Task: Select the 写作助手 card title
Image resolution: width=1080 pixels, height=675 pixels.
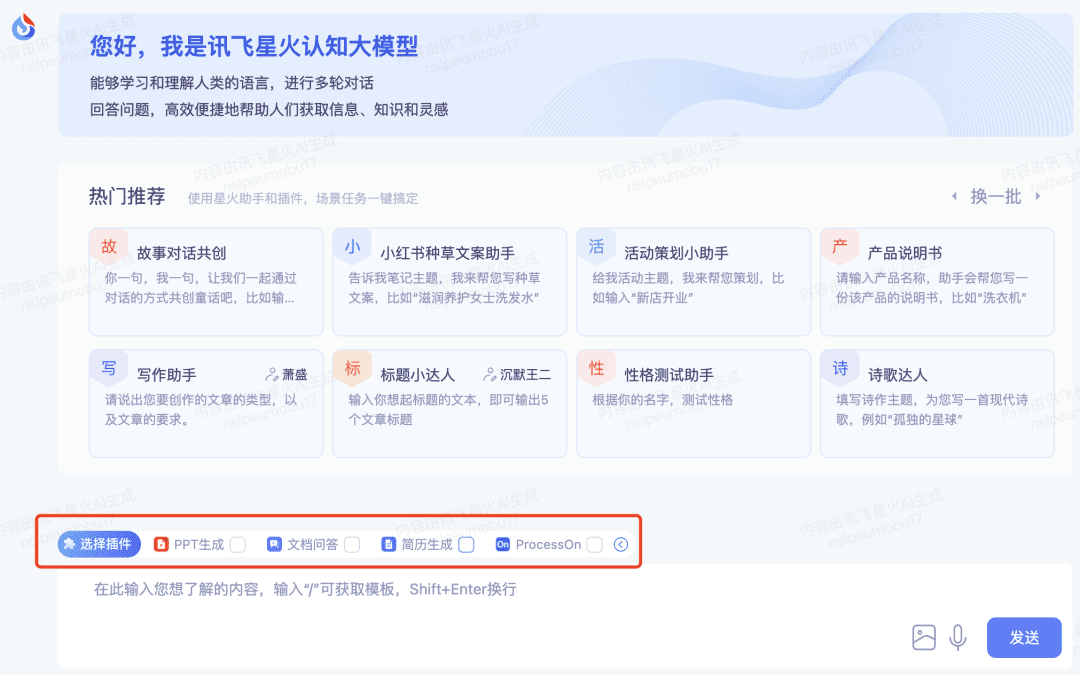Action: (x=166, y=375)
